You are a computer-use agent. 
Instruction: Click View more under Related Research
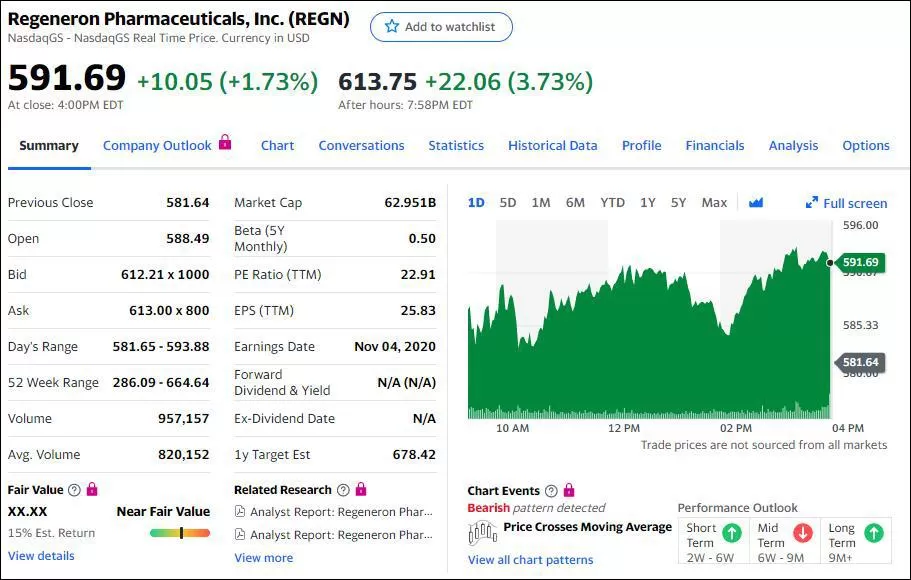pos(264,558)
